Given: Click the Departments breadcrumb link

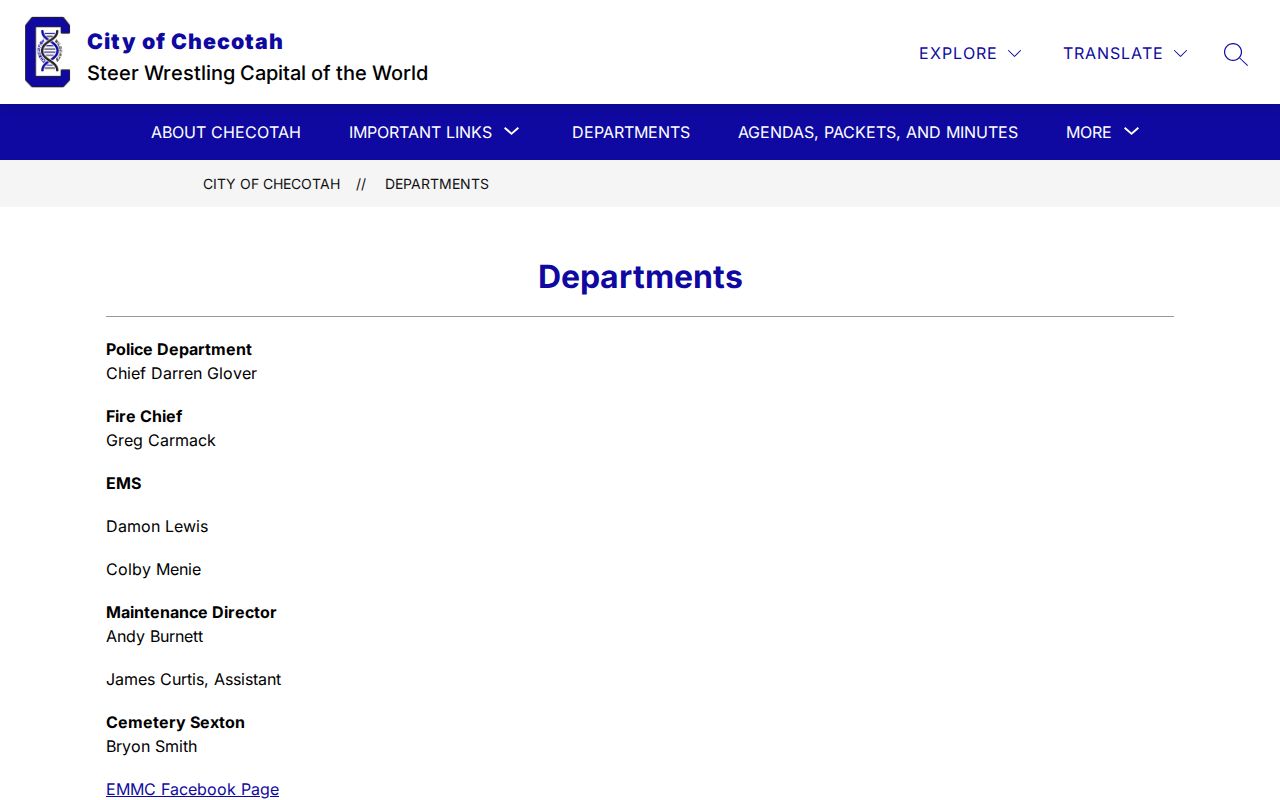Looking at the screenshot, I should tap(437, 184).
